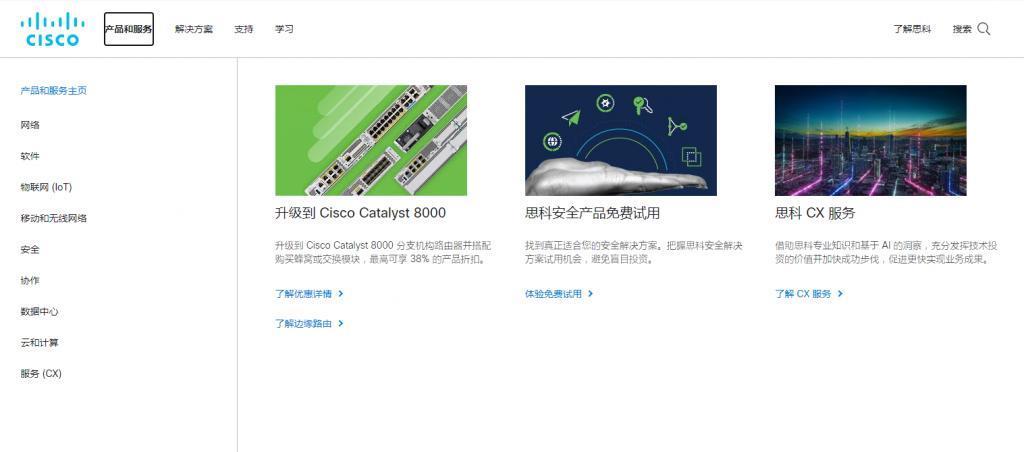Open the 解决方案 menu
1024x452 pixels.
(x=194, y=29)
